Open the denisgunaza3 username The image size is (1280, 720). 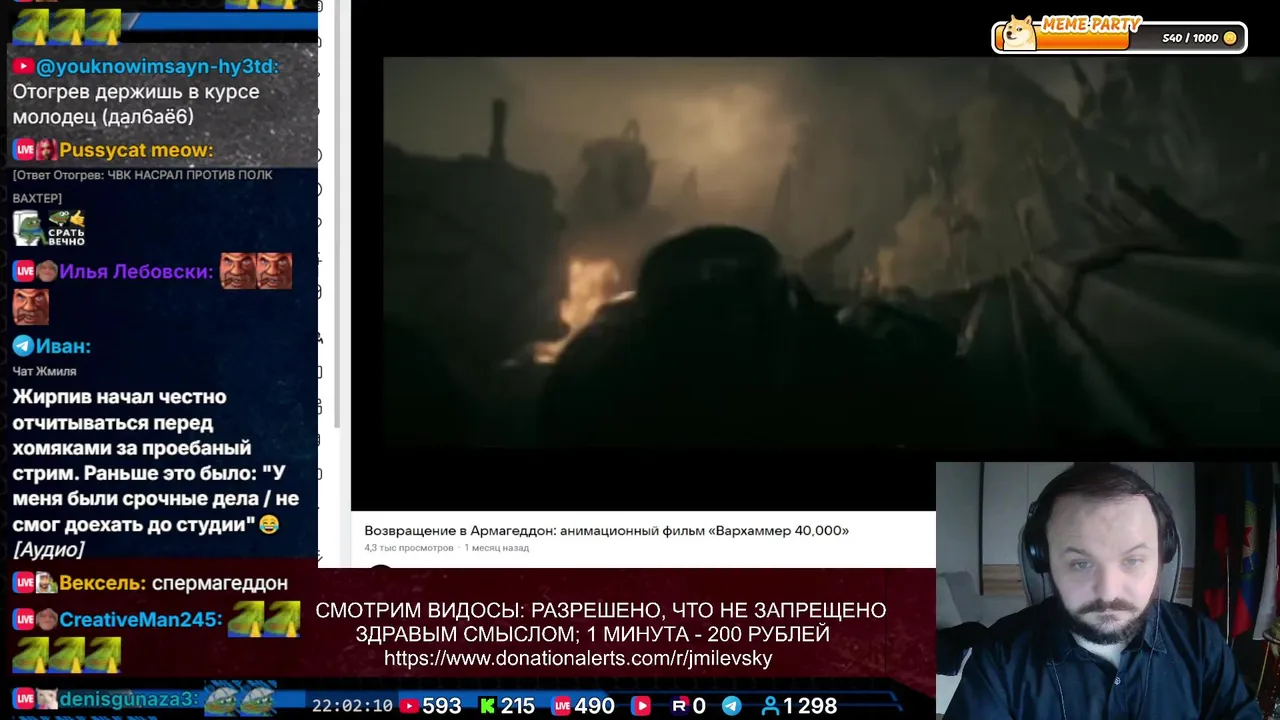(x=129, y=699)
